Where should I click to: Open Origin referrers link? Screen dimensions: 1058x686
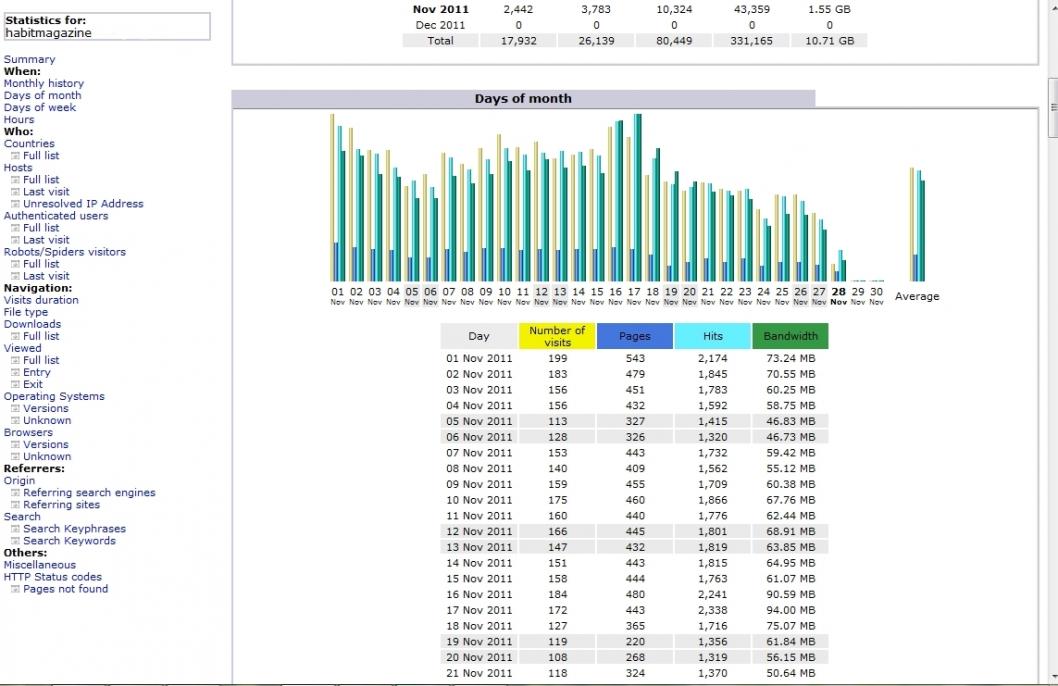pyautogui.click(x=19, y=480)
